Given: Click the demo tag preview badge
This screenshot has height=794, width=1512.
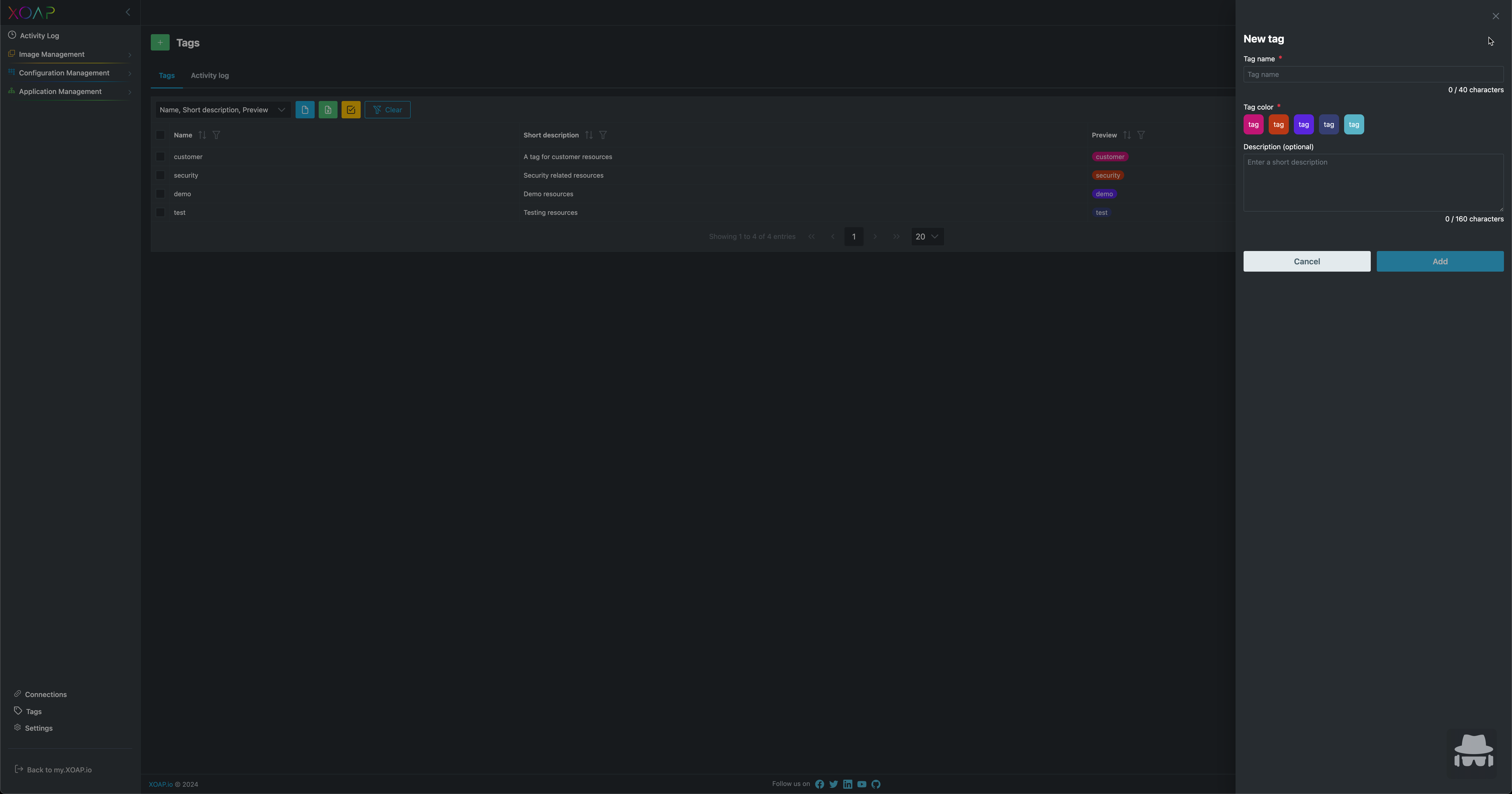Looking at the screenshot, I should coord(1104,194).
